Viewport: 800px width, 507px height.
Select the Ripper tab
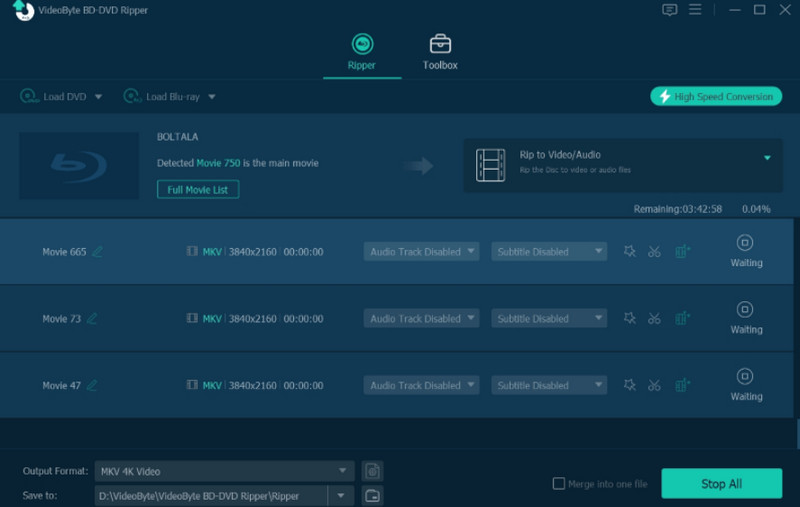tap(361, 53)
